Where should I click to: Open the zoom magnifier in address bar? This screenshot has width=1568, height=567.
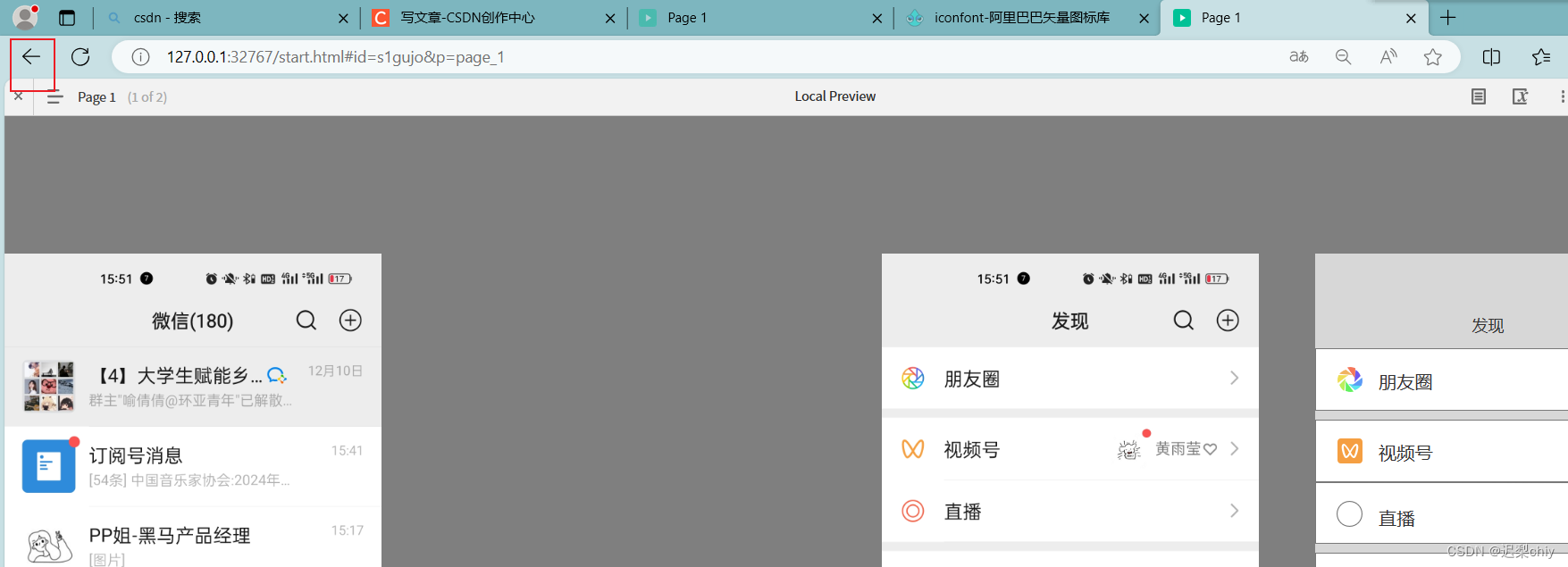point(1343,57)
